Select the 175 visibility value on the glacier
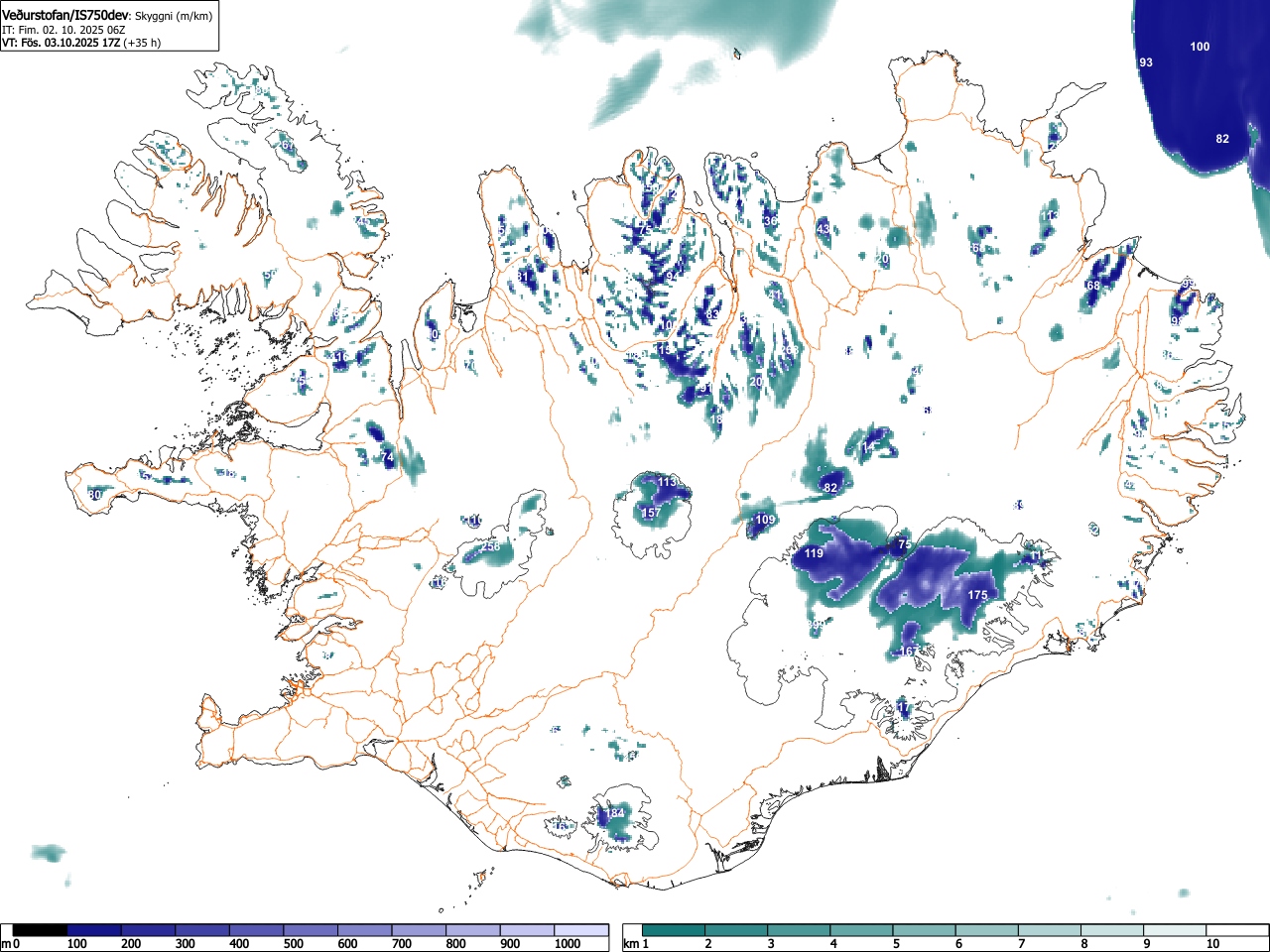 tap(977, 595)
